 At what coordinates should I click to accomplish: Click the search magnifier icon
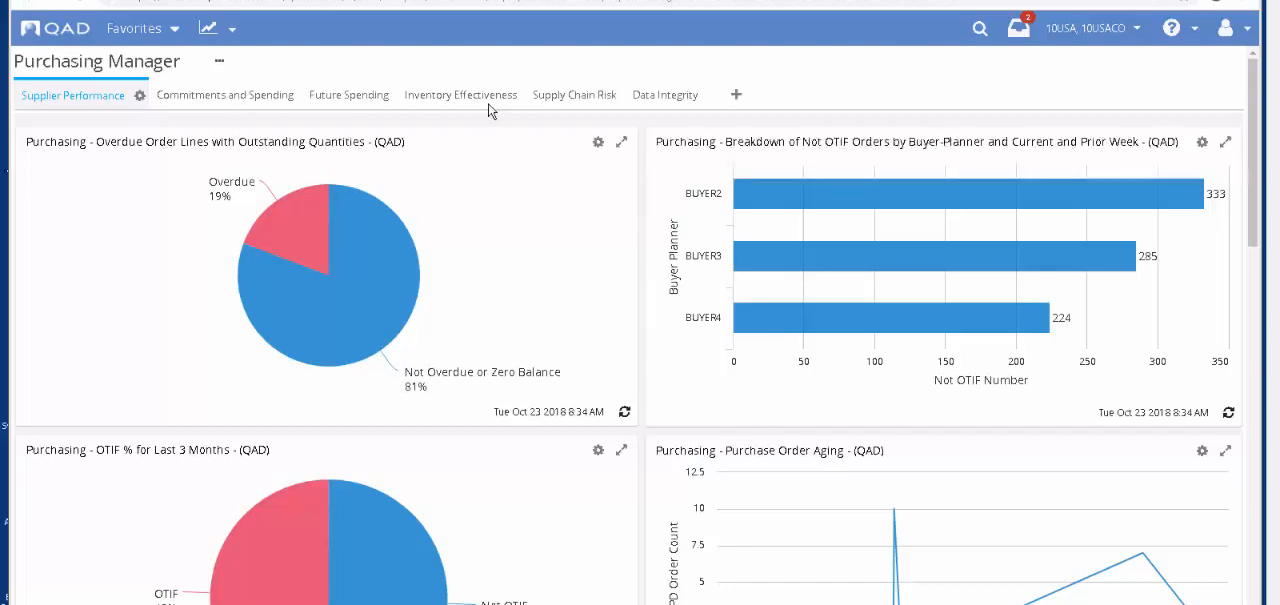point(980,28)
